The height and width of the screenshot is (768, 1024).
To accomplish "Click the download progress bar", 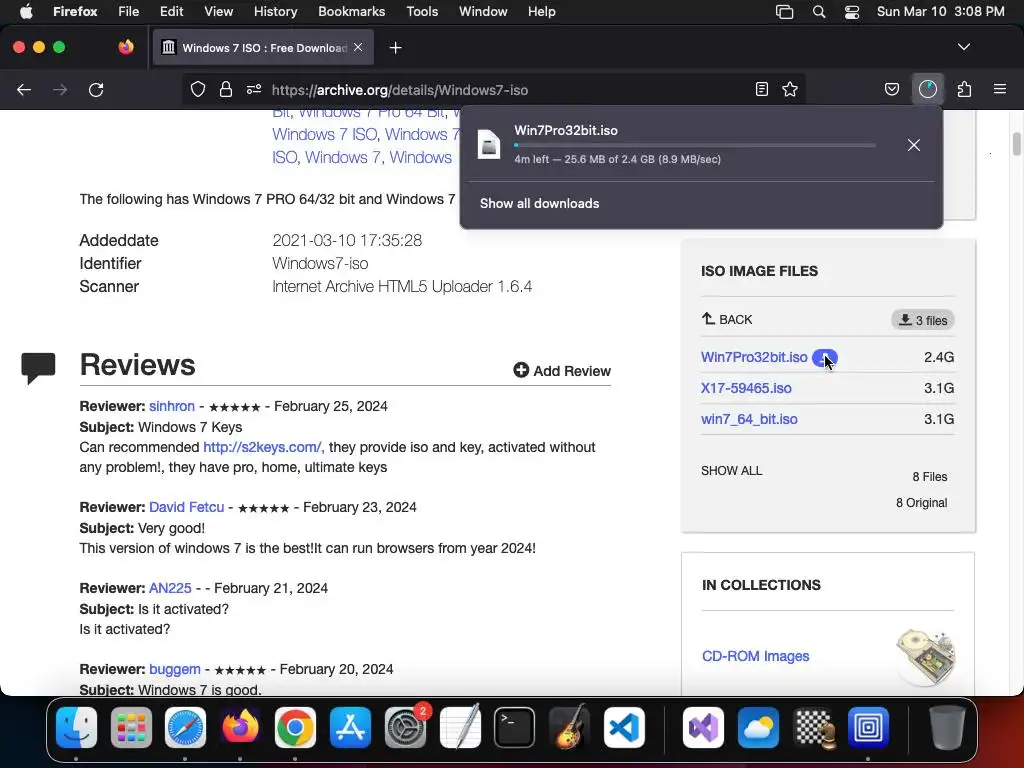I will tap(695, 145).
